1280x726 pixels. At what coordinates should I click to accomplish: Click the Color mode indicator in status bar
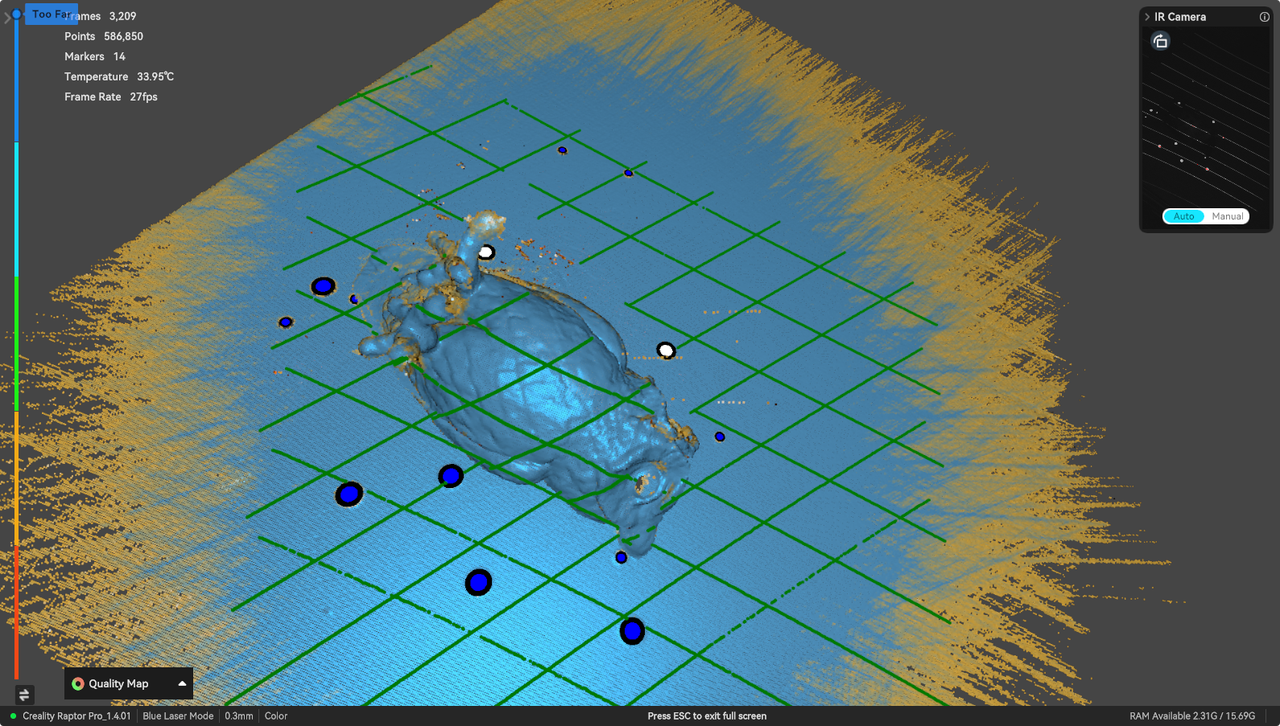coord(275,716)
